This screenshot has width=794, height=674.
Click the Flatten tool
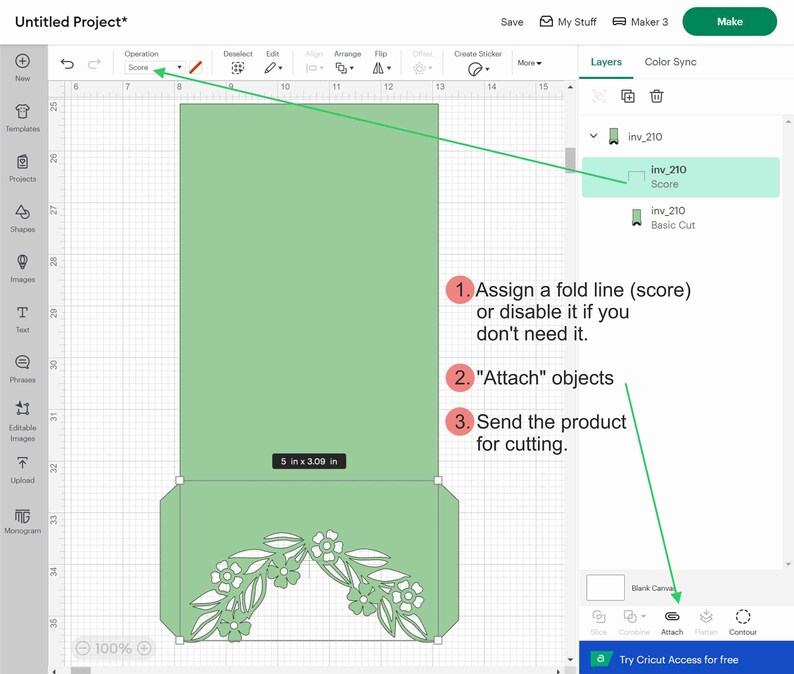tap(706, 622)
